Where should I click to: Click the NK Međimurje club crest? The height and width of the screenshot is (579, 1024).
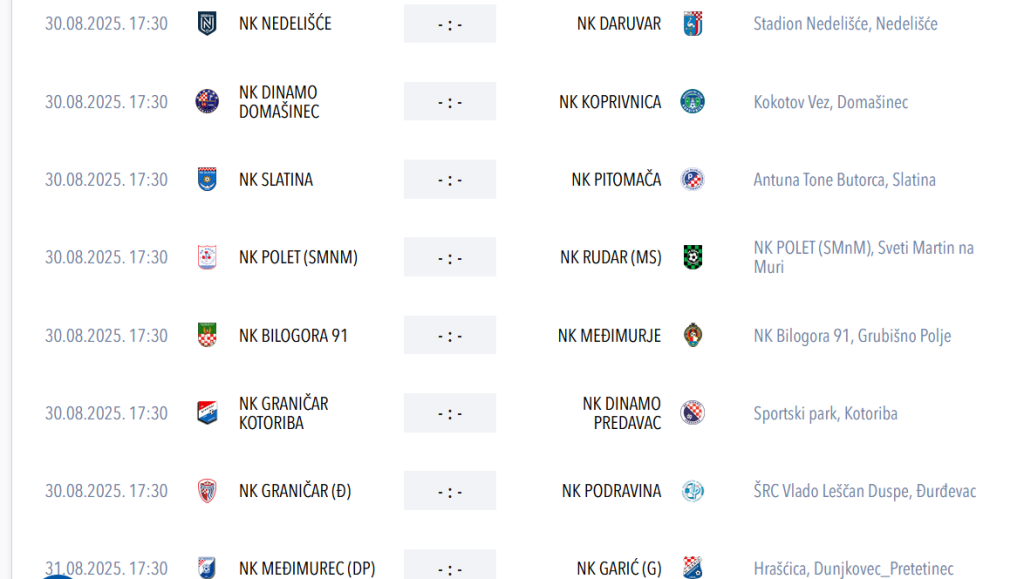pos(693,335)
